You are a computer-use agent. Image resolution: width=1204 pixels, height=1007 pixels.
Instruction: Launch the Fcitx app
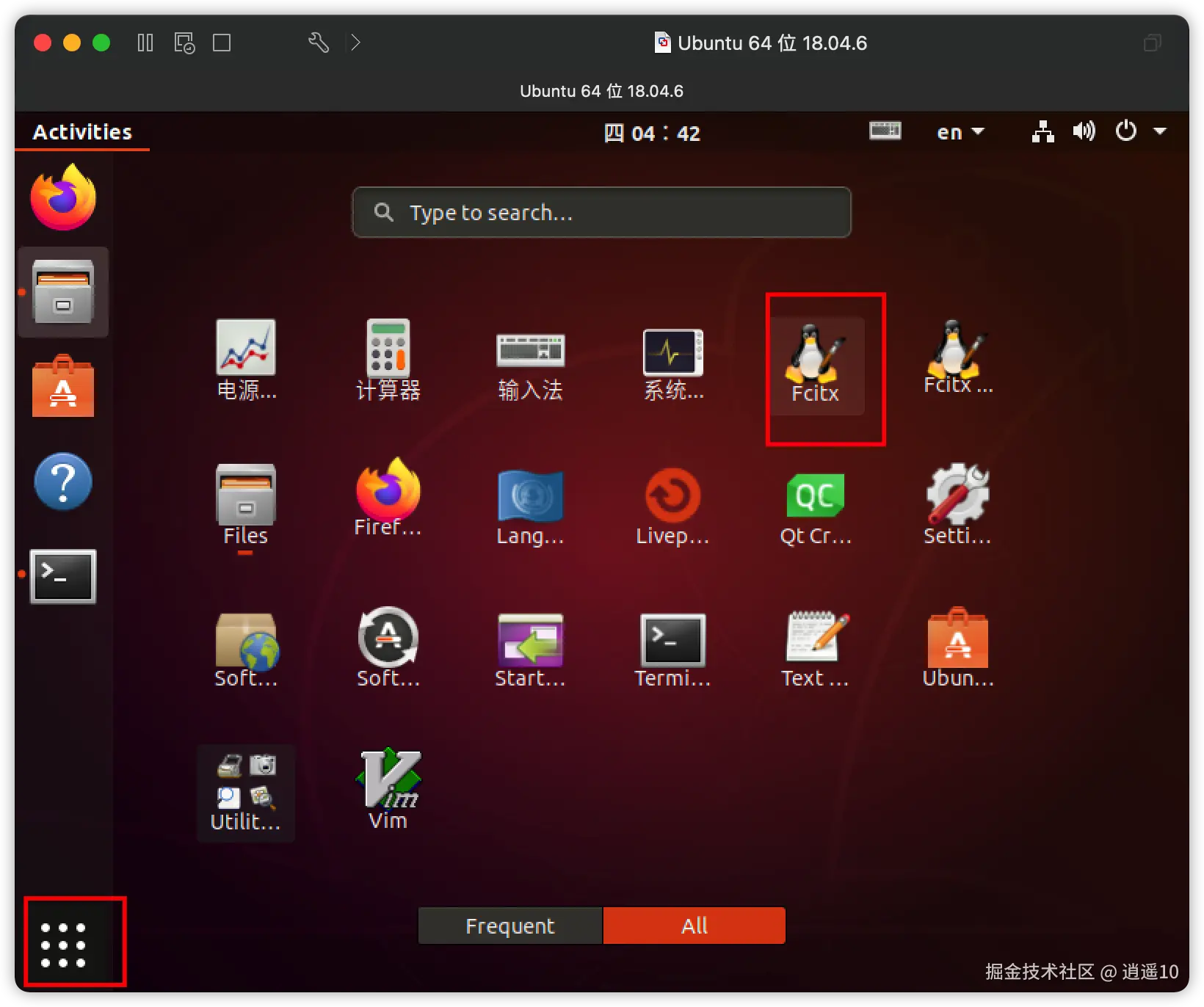816,365
